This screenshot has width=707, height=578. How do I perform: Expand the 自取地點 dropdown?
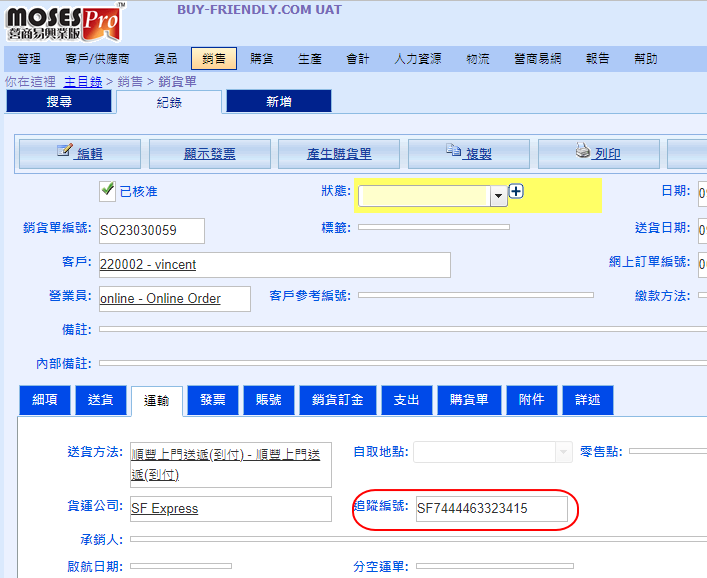(563, 452)
